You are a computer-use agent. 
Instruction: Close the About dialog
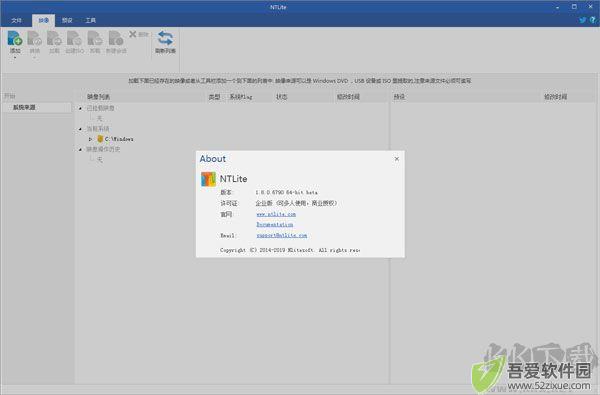[x=396, y=159]
